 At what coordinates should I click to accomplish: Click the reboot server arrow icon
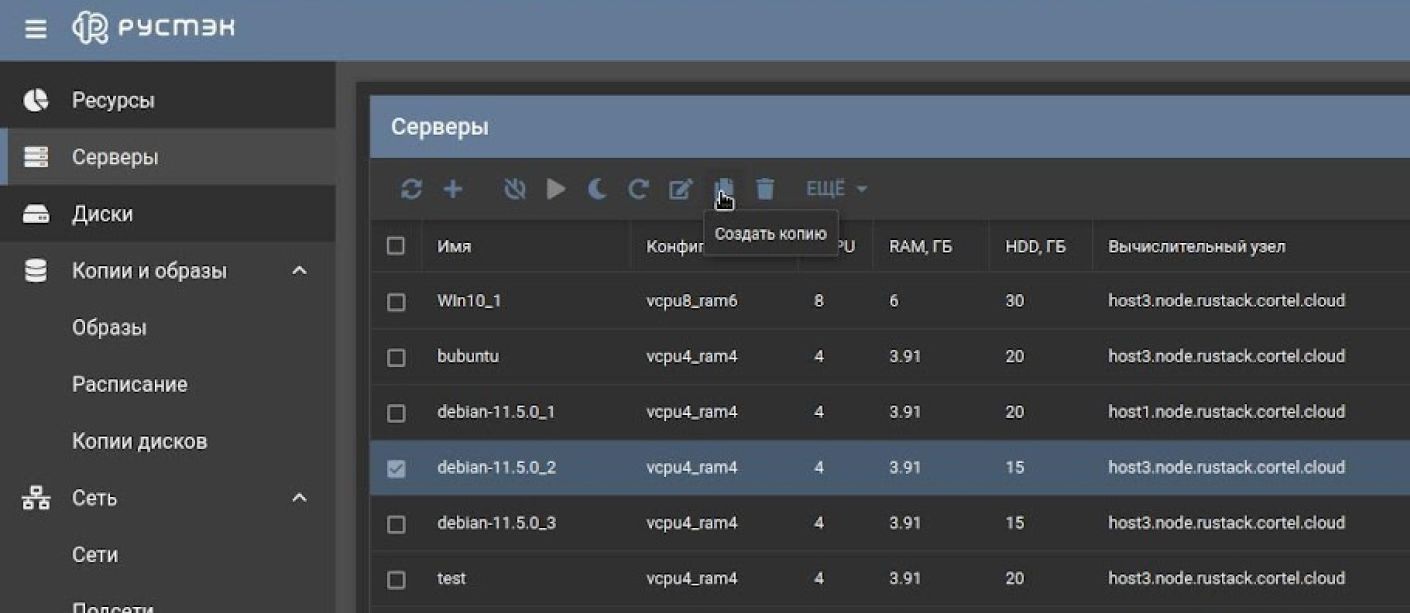638,189
